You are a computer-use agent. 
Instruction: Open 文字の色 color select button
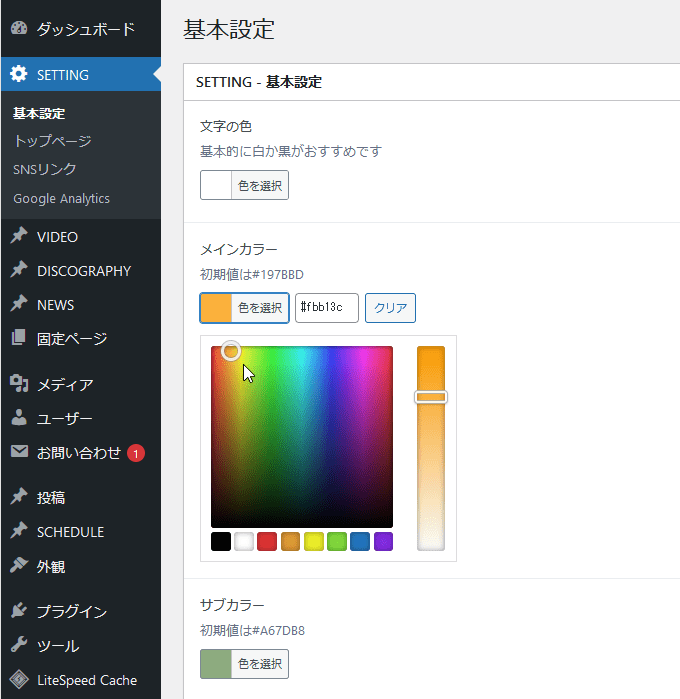[x=244, y=185]
